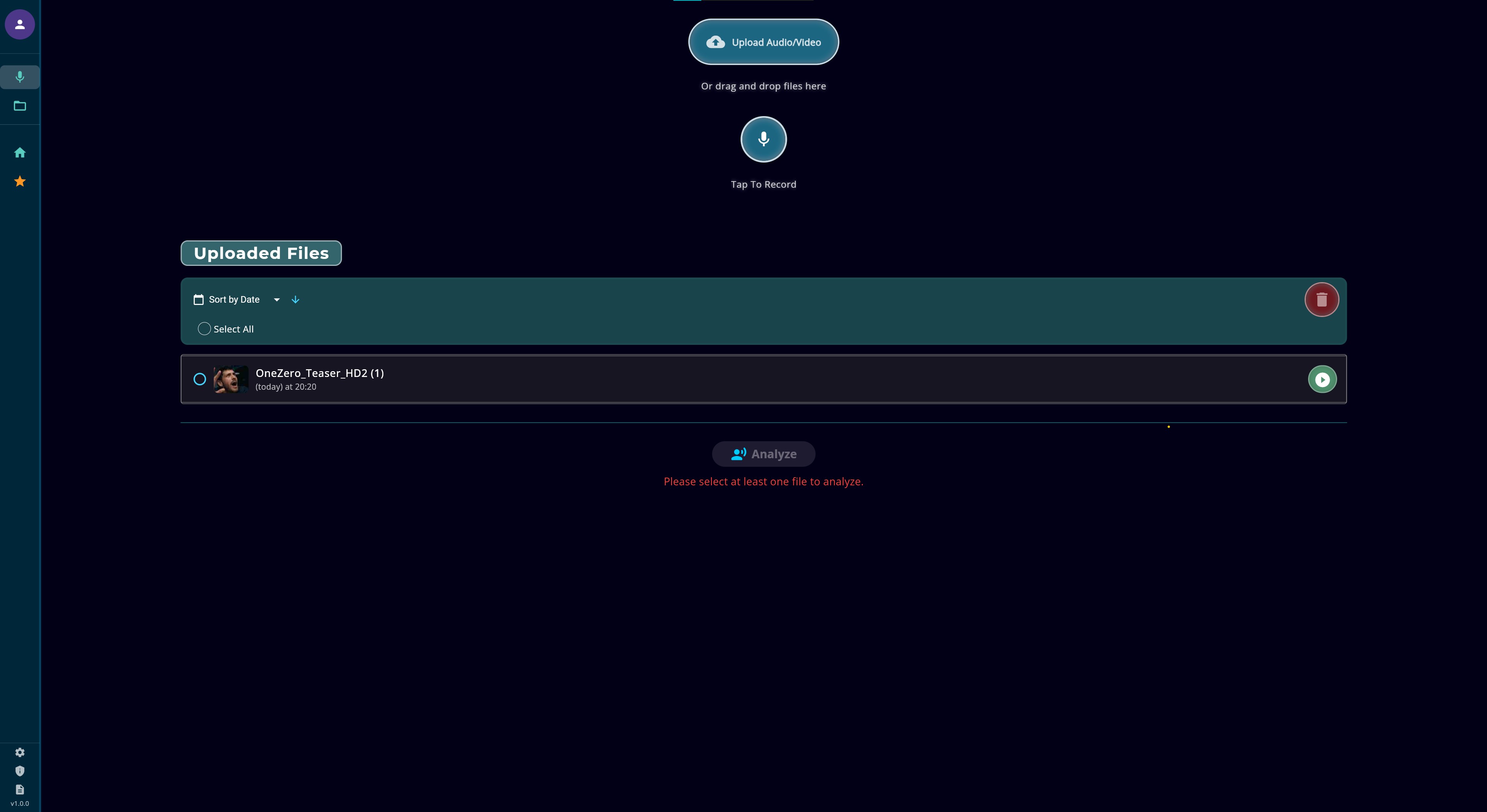The width and height of the screenshot is (1487, 812).
Task: Click the info icon near the bottom sidebar
Action: pyautogui.click(x=20, y=771)
